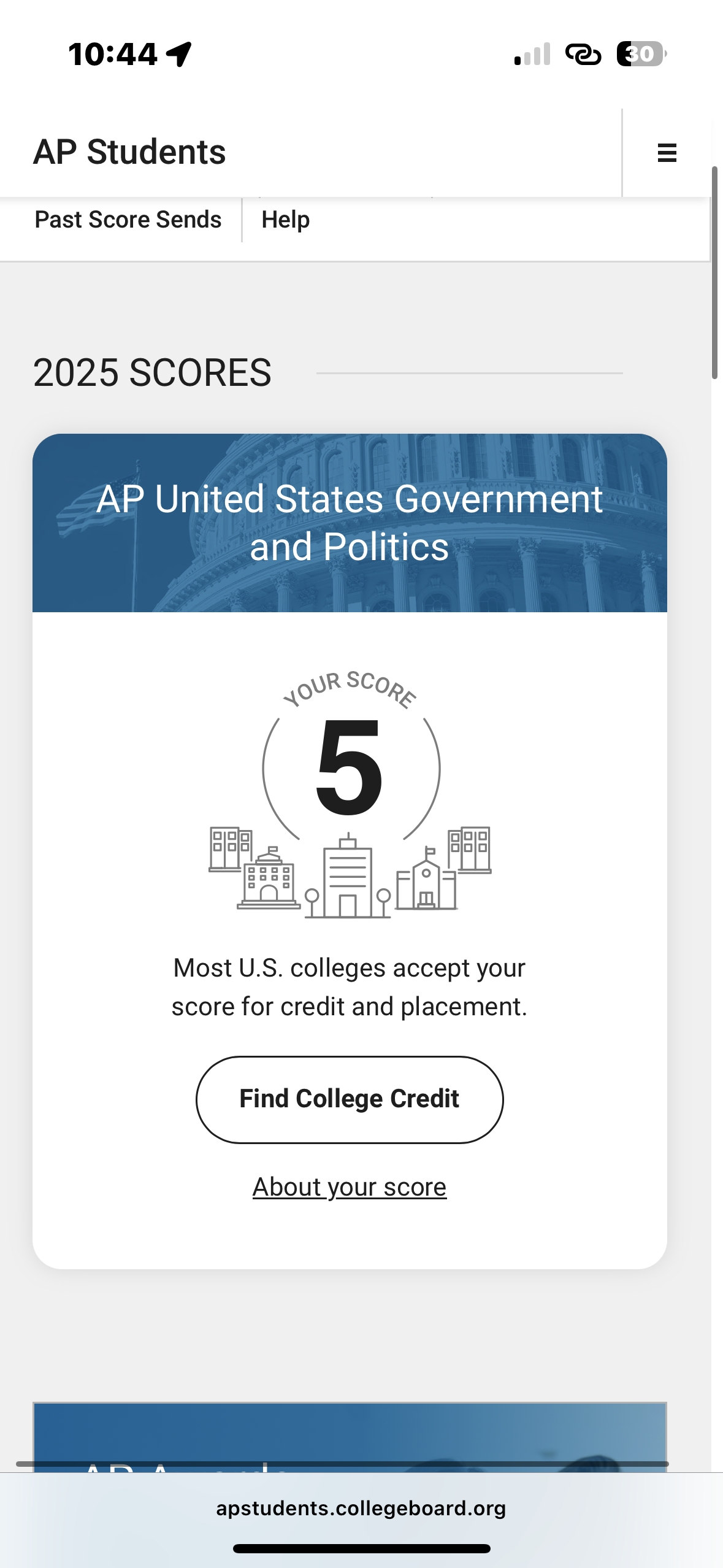Viewport: 723px width, 1568px height.
Task: Tap the 10:44 clock in status bar
Action: pos(113,54)
